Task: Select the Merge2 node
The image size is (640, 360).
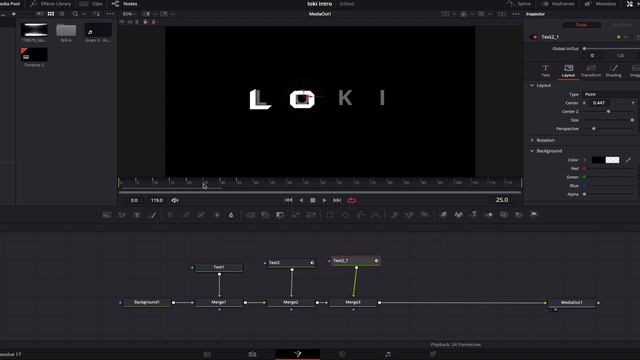Action: pos(291,302)
